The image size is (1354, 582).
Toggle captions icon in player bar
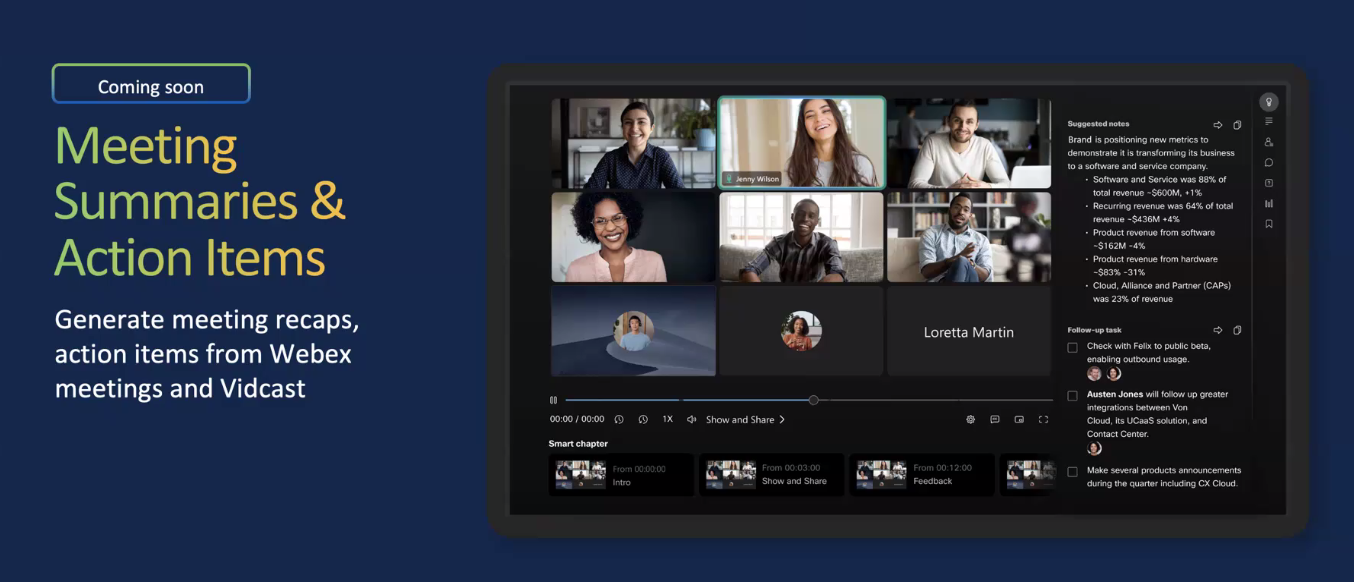[x=995, y=420]
